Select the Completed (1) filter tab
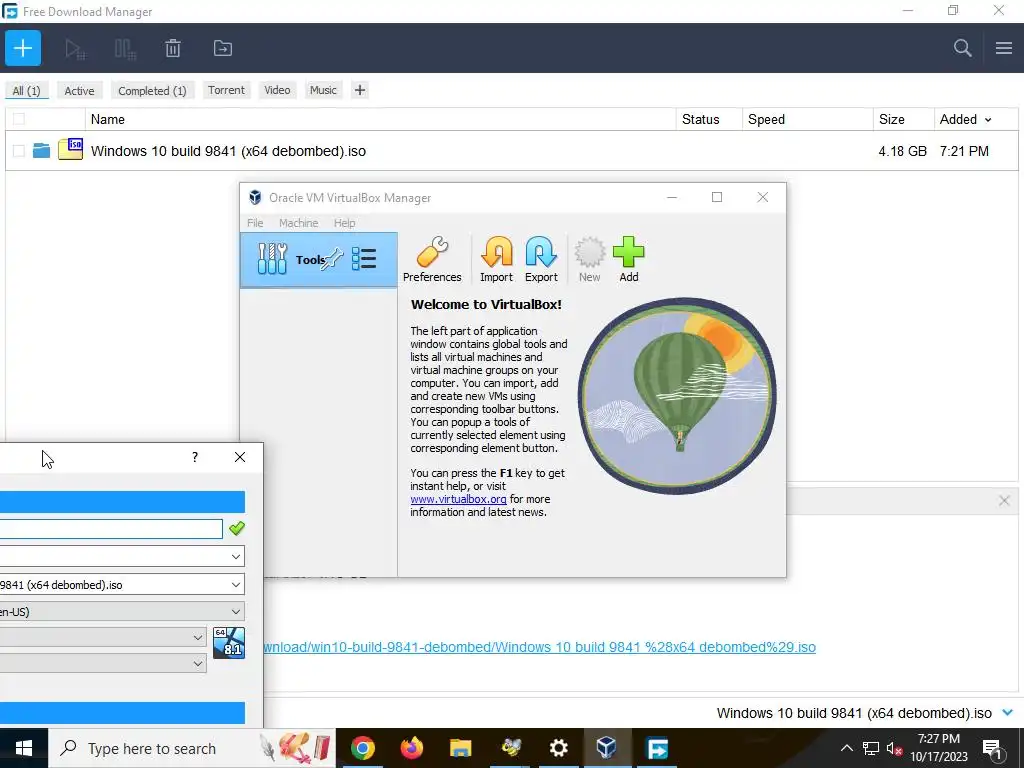 click(152, 91)
